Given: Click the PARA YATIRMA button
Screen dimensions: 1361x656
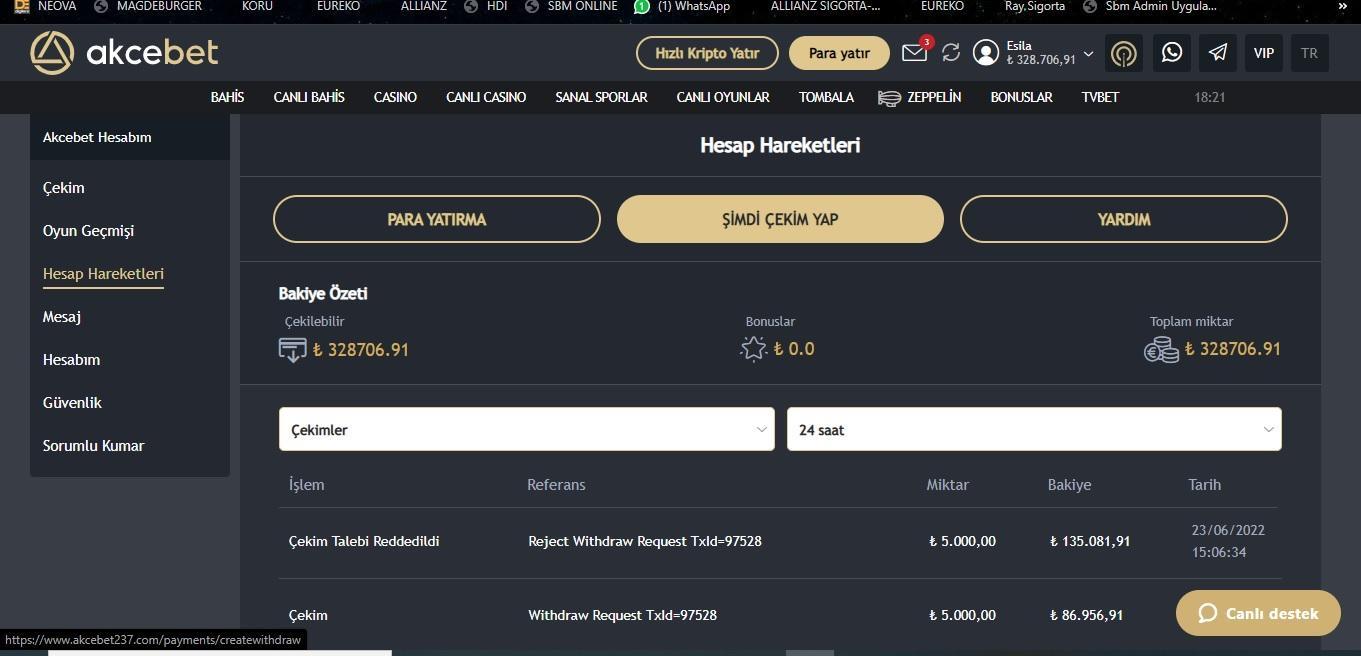Looking at the screenshot, I should (437, 219).
